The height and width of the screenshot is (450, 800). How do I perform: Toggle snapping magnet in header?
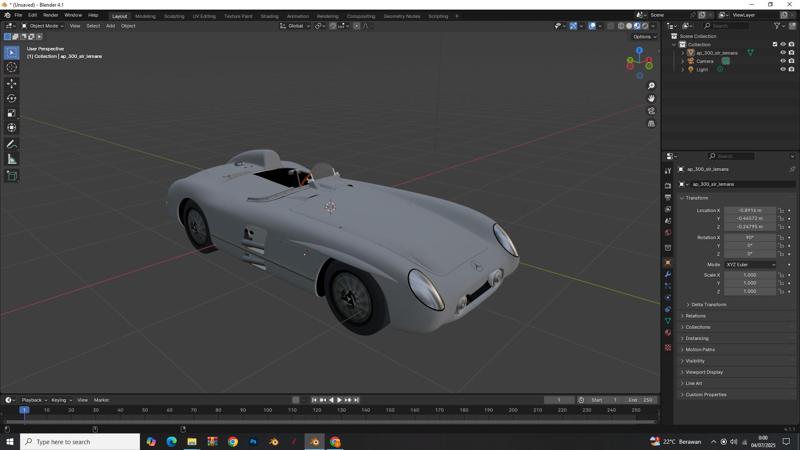point(333,26)
